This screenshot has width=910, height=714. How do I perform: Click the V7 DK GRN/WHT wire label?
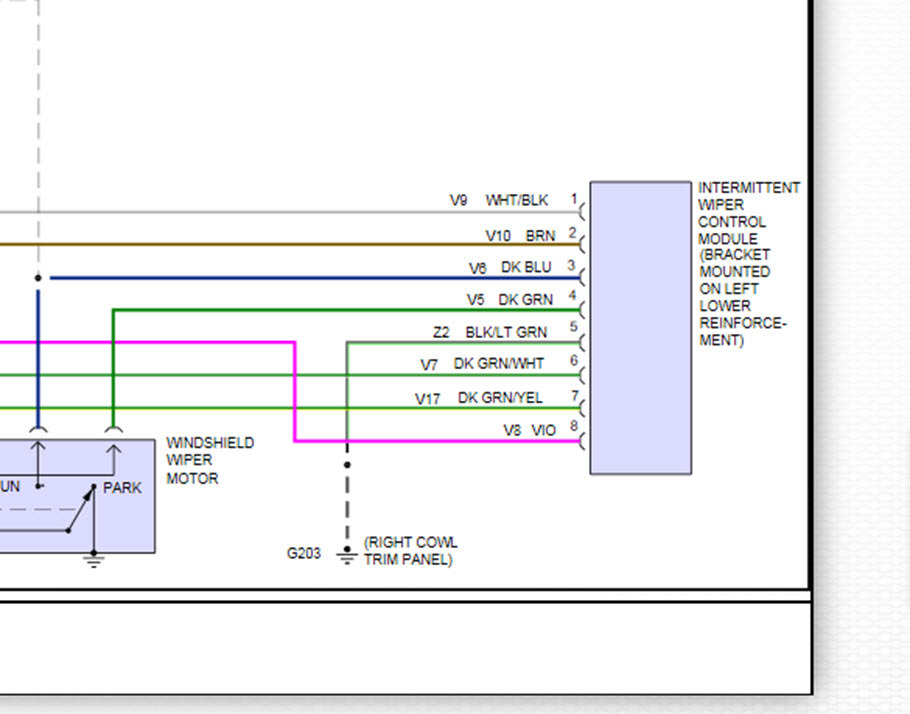coord(482,364)
